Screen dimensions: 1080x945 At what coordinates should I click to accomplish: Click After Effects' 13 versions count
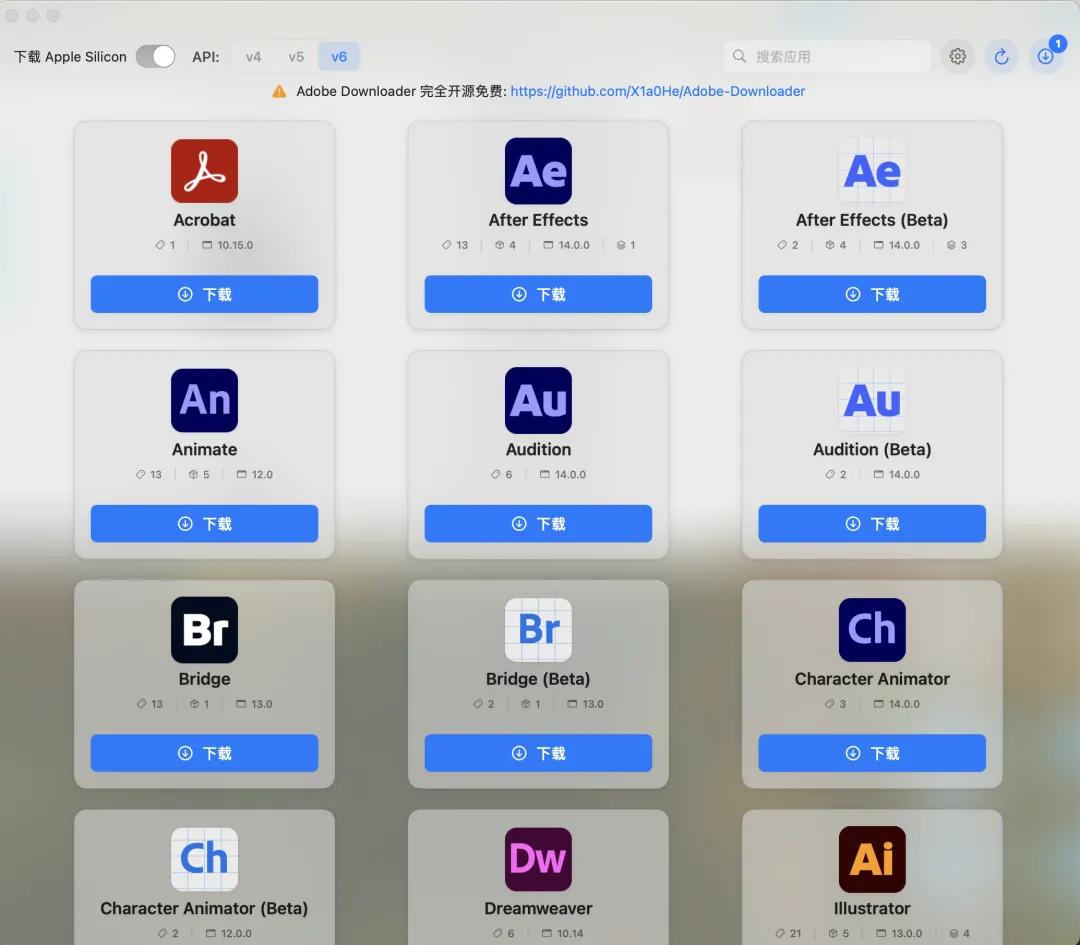pyautogui.click(x=461, y=245)
